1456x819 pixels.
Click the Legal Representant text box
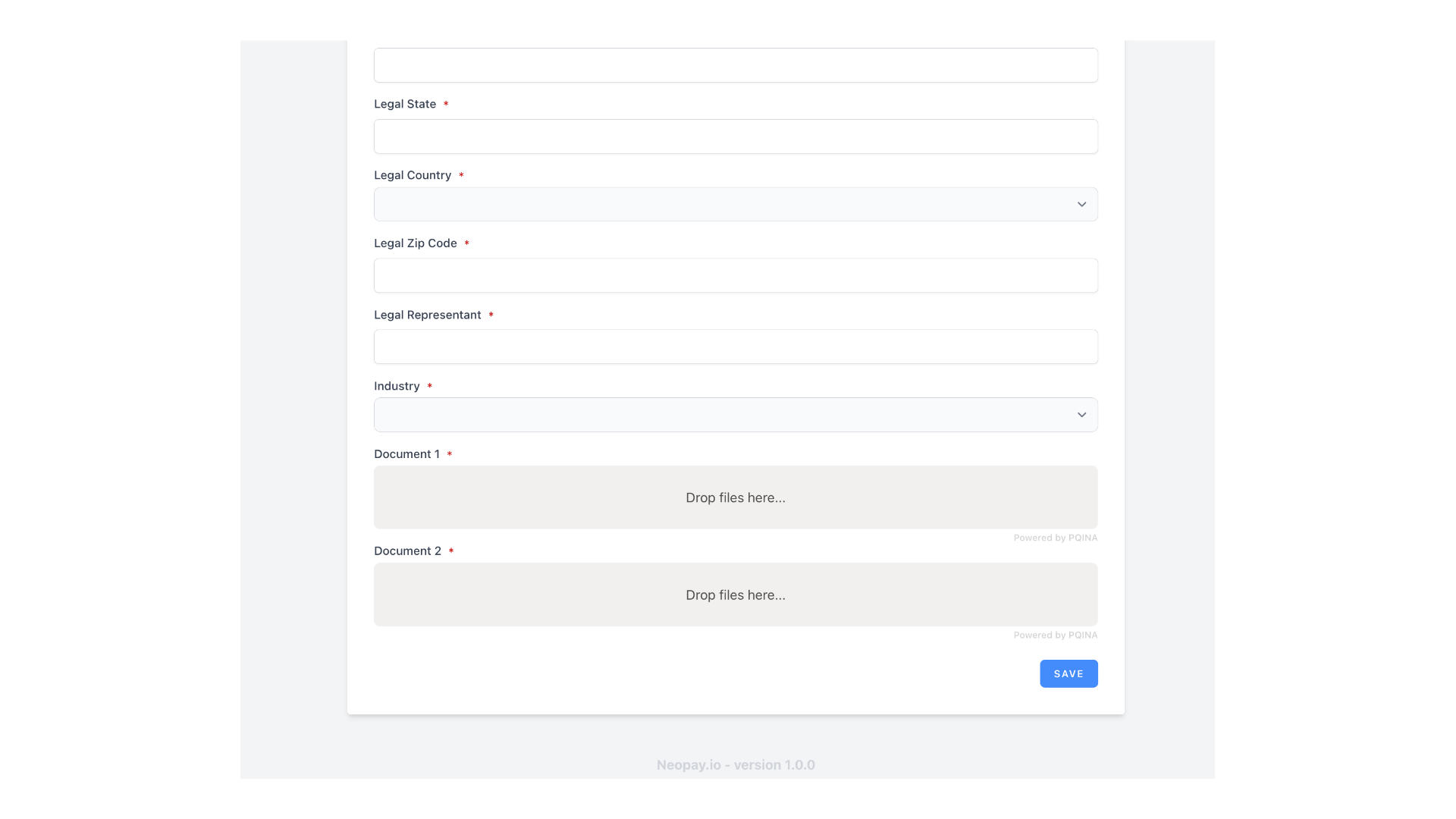pos(735,347)
